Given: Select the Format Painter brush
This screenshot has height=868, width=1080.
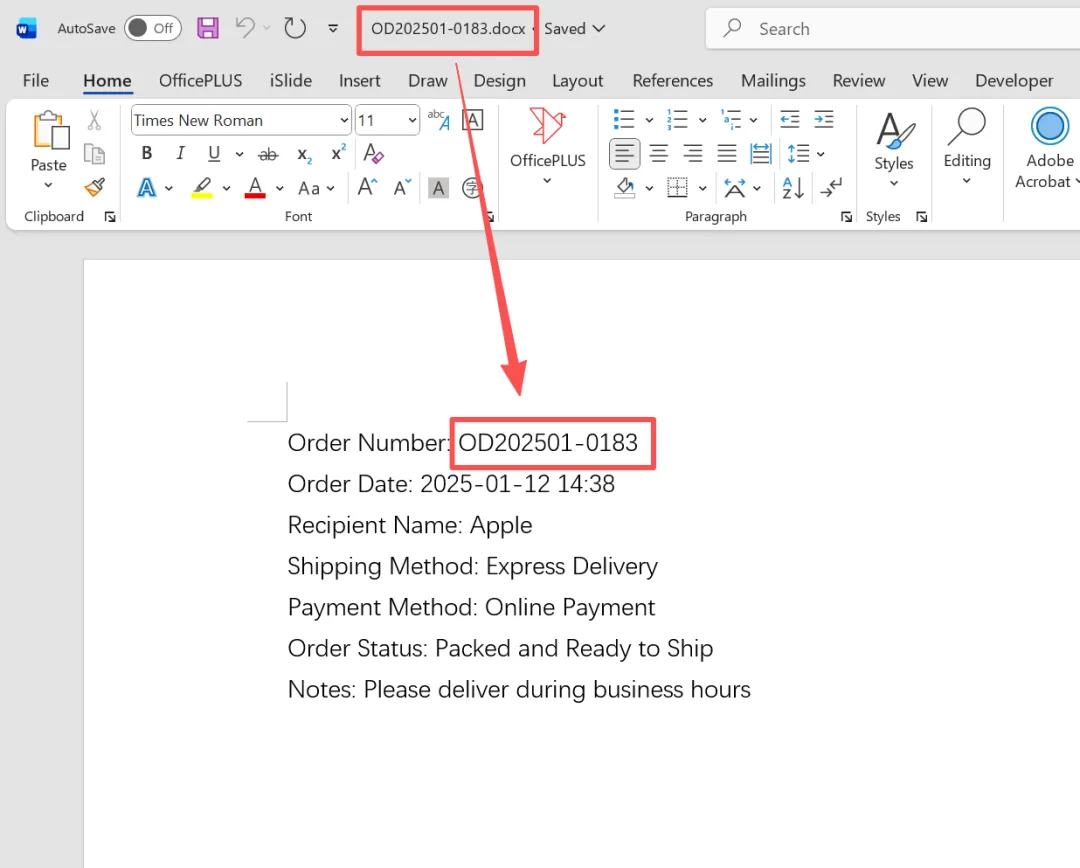Looking at the screenshot, I should click(94, 187).
